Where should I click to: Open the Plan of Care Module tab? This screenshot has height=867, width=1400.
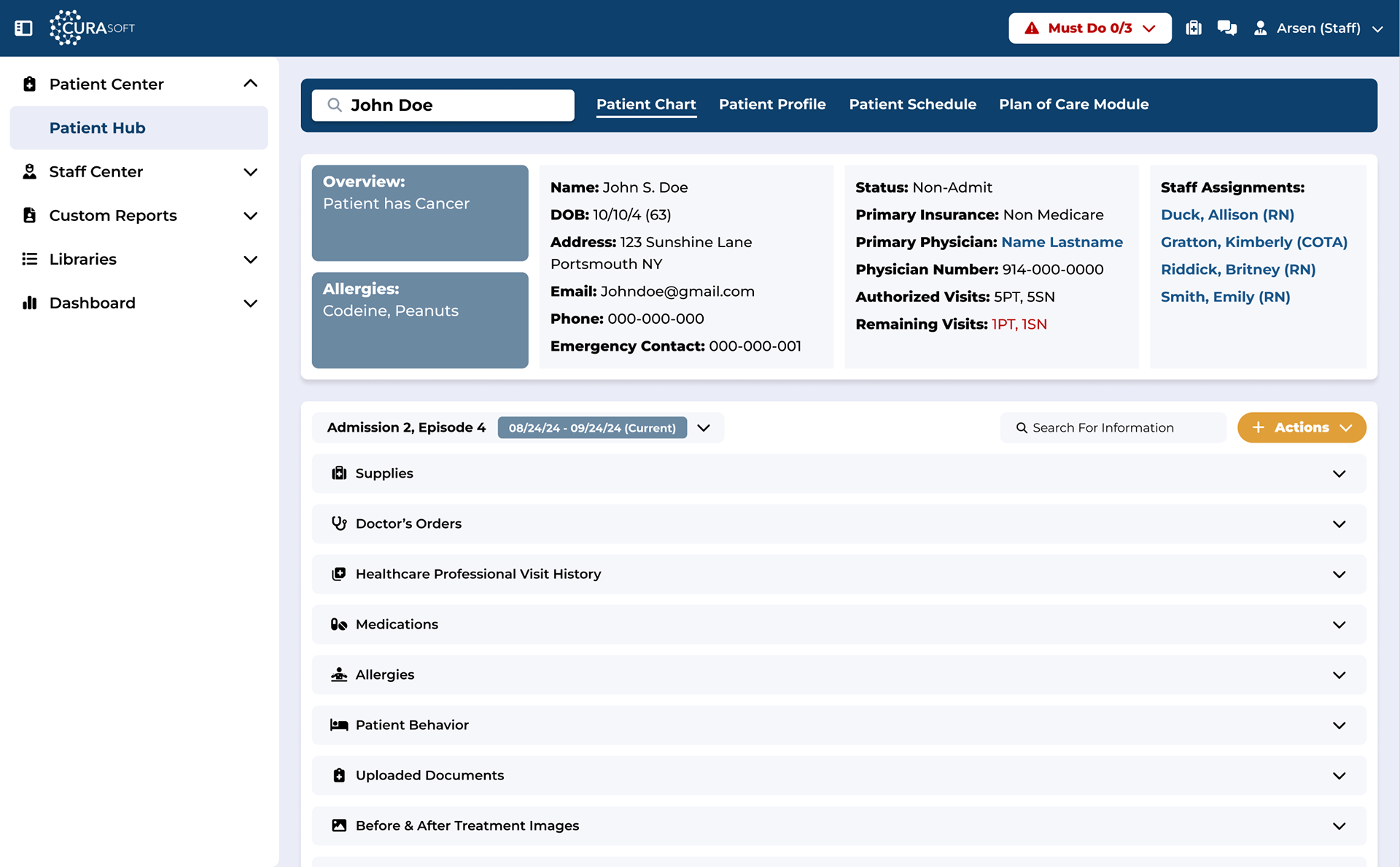point(1073,104)
